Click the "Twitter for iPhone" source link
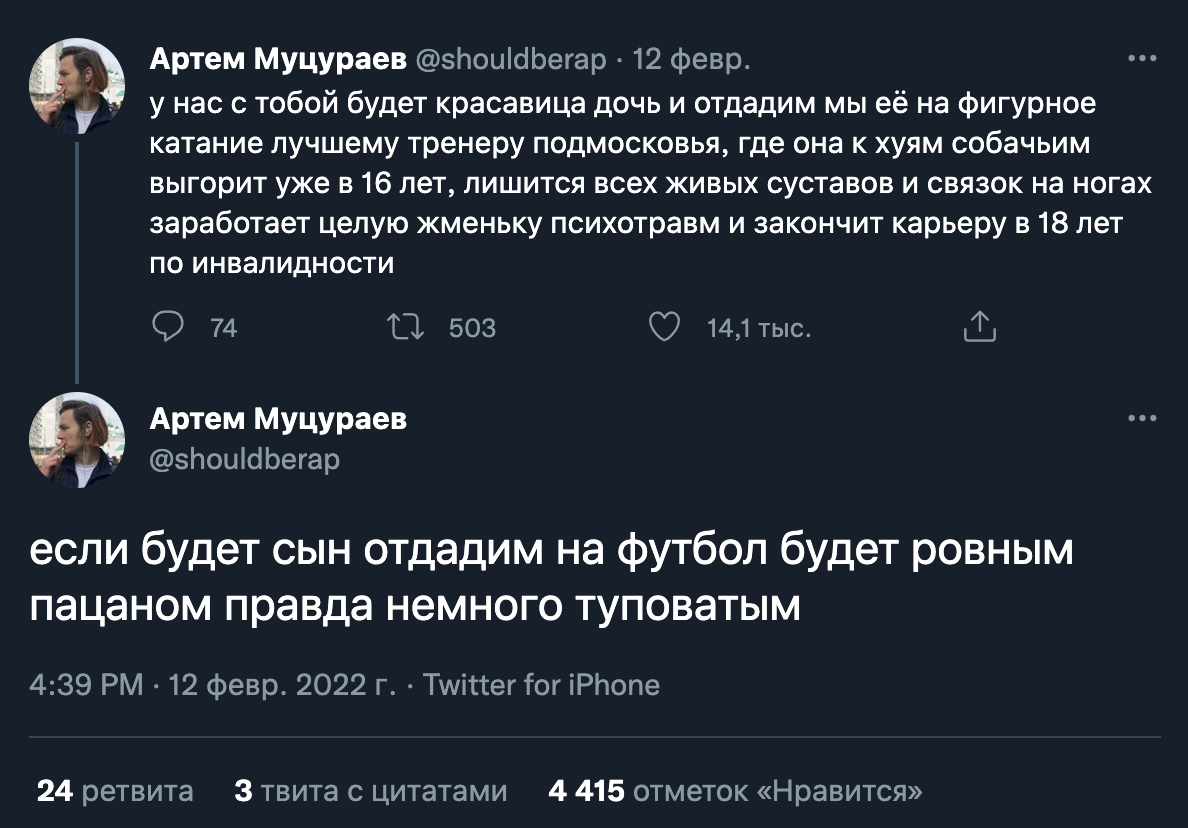 541,685
